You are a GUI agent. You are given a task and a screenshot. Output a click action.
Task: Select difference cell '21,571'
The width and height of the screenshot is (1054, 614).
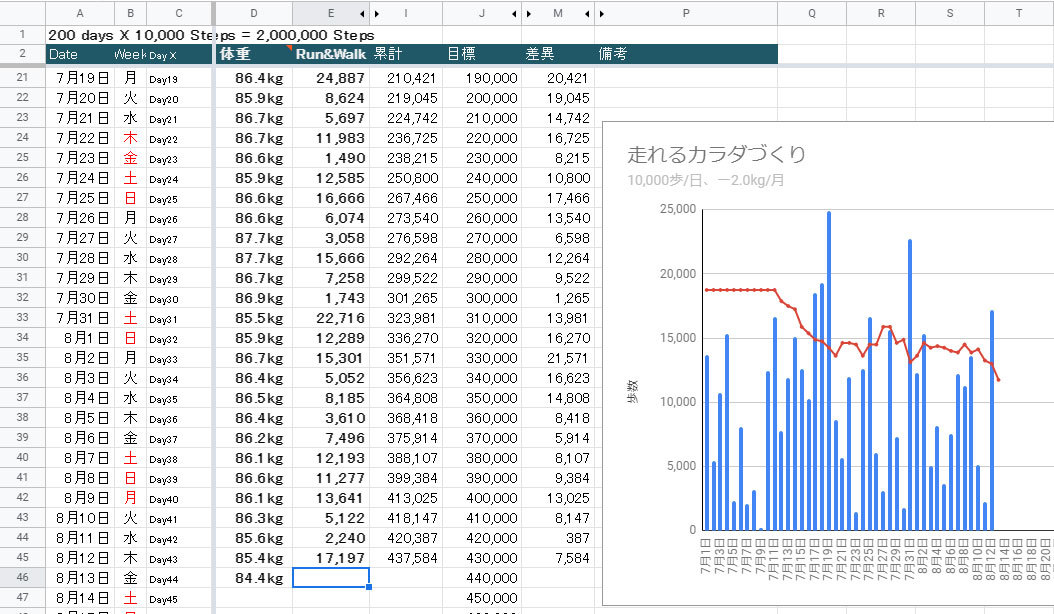[x=558, y=358]
